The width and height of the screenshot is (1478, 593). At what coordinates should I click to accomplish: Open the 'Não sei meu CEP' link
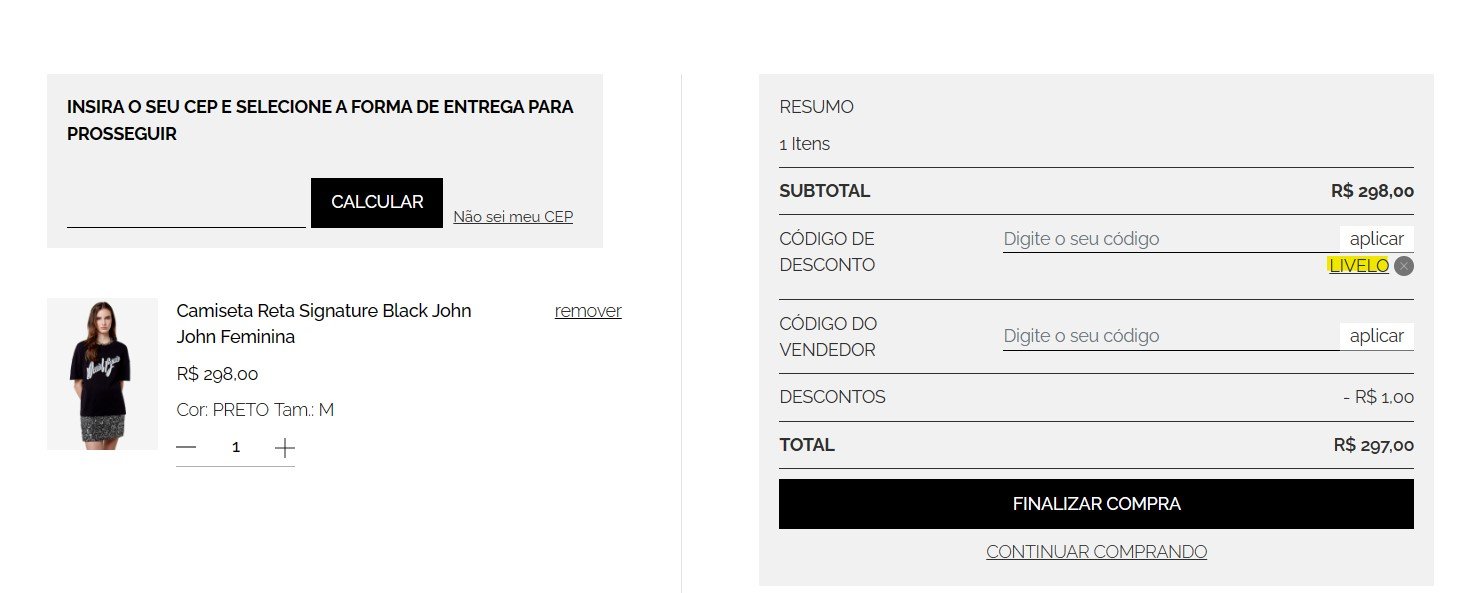coord(513,216)
